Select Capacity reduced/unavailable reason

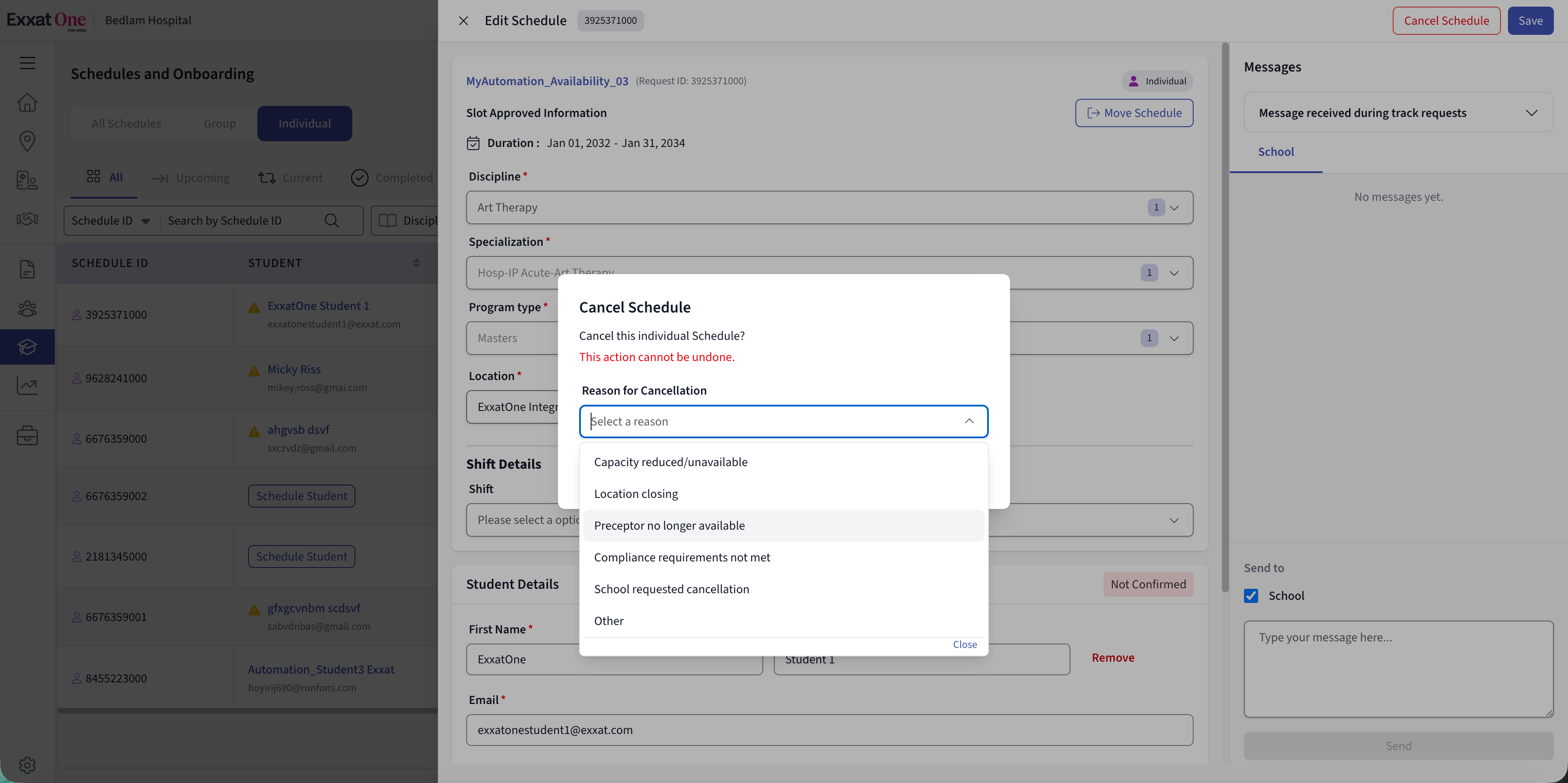[784, 462]
